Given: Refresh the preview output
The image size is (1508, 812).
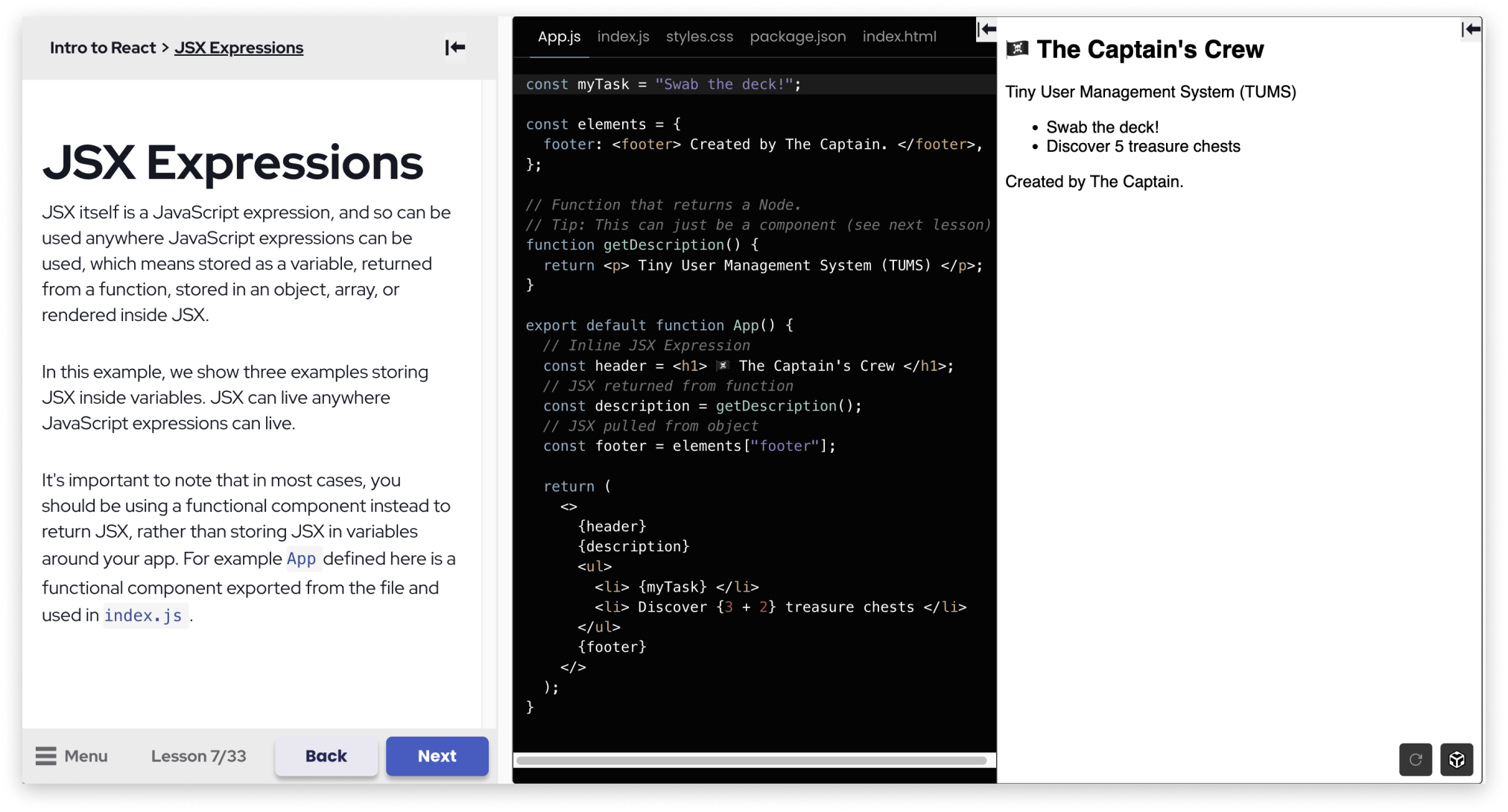Looking at the screenshot, I should coord(1416,760).
